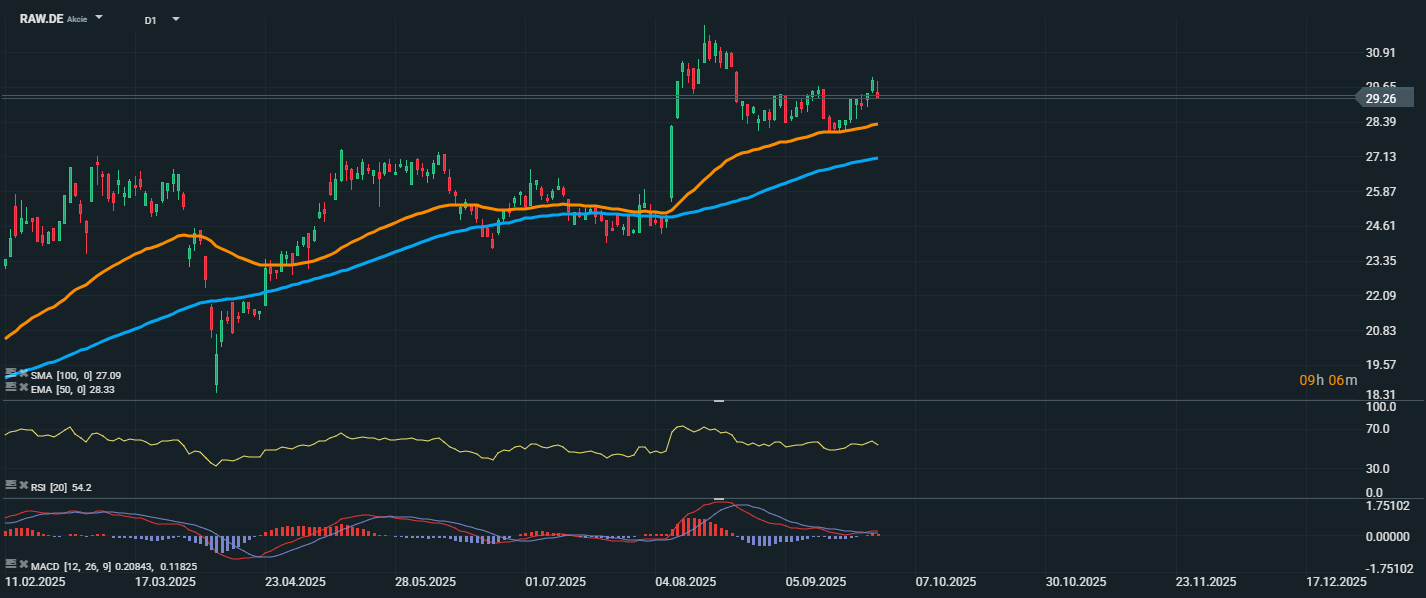
Task: Grab the divider handle above the MACD pane
Action: [x=717, y=498]
